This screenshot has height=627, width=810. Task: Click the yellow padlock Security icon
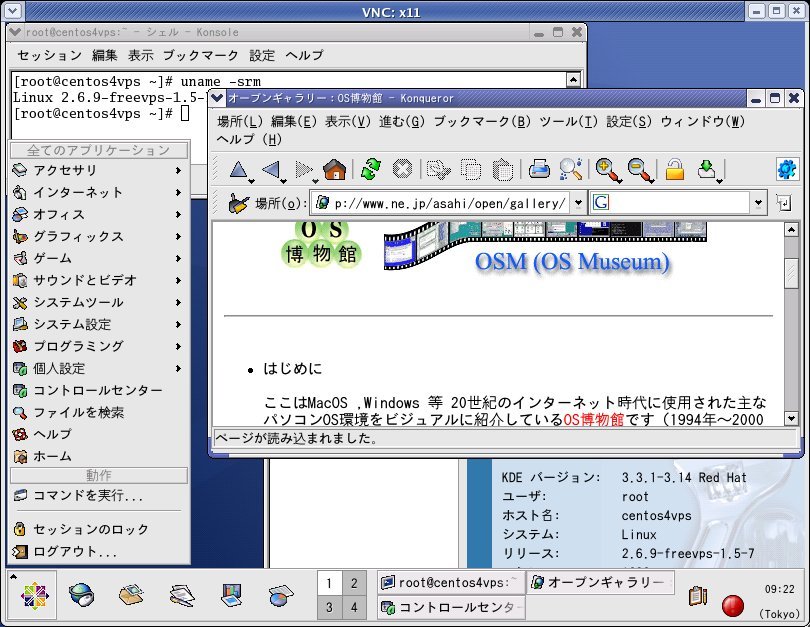(x=675, y=169)
